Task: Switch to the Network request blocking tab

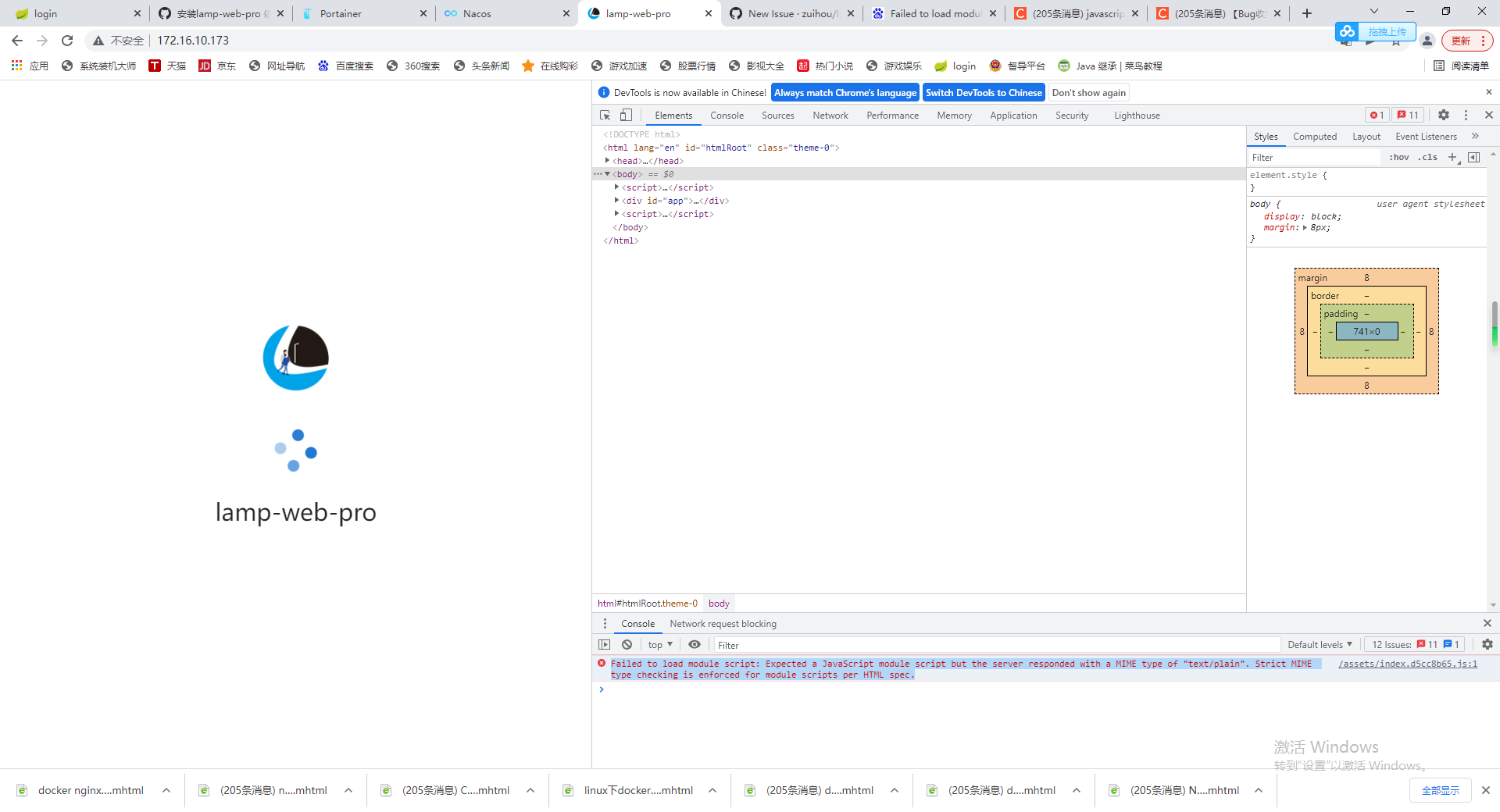Action: (x=723, y=623)
